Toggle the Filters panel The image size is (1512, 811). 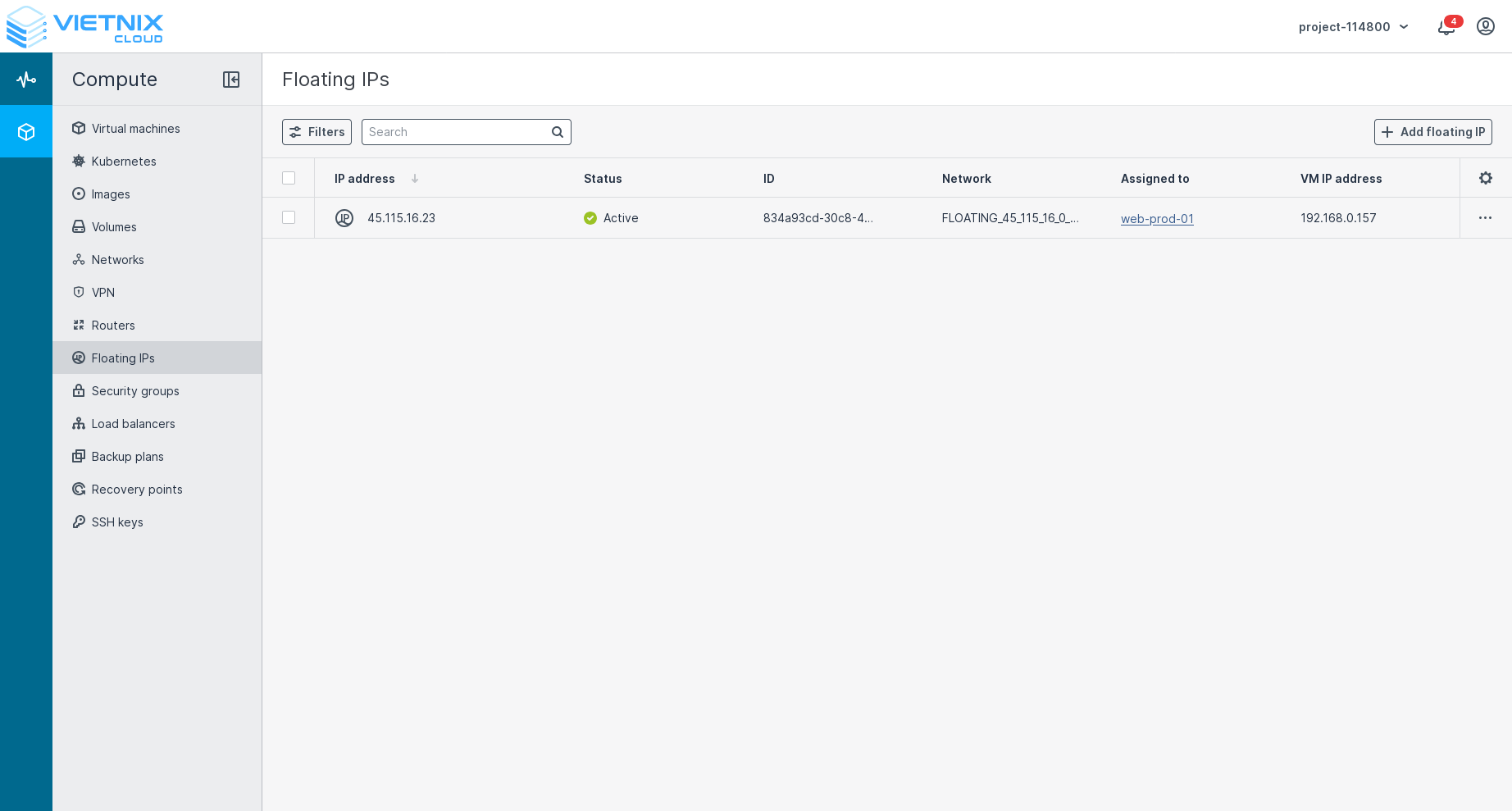click(317, 131)
